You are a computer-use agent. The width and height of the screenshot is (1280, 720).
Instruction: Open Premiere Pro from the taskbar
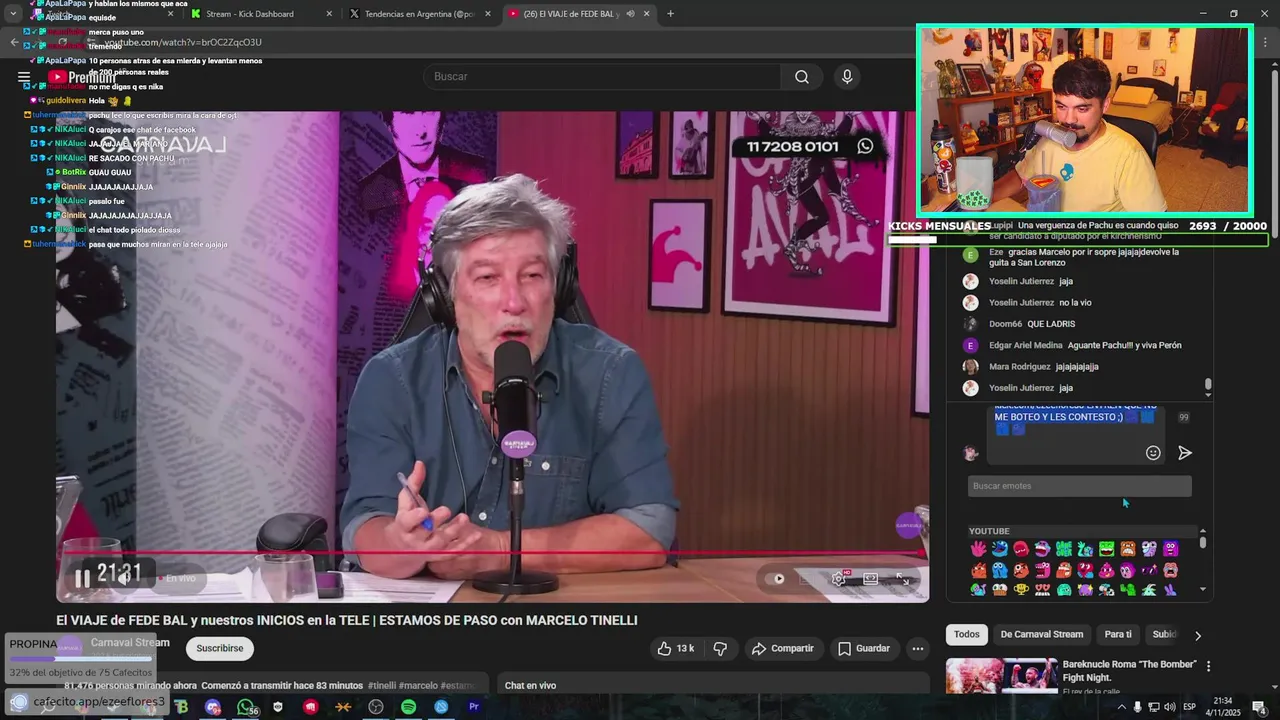coord(474,707)
